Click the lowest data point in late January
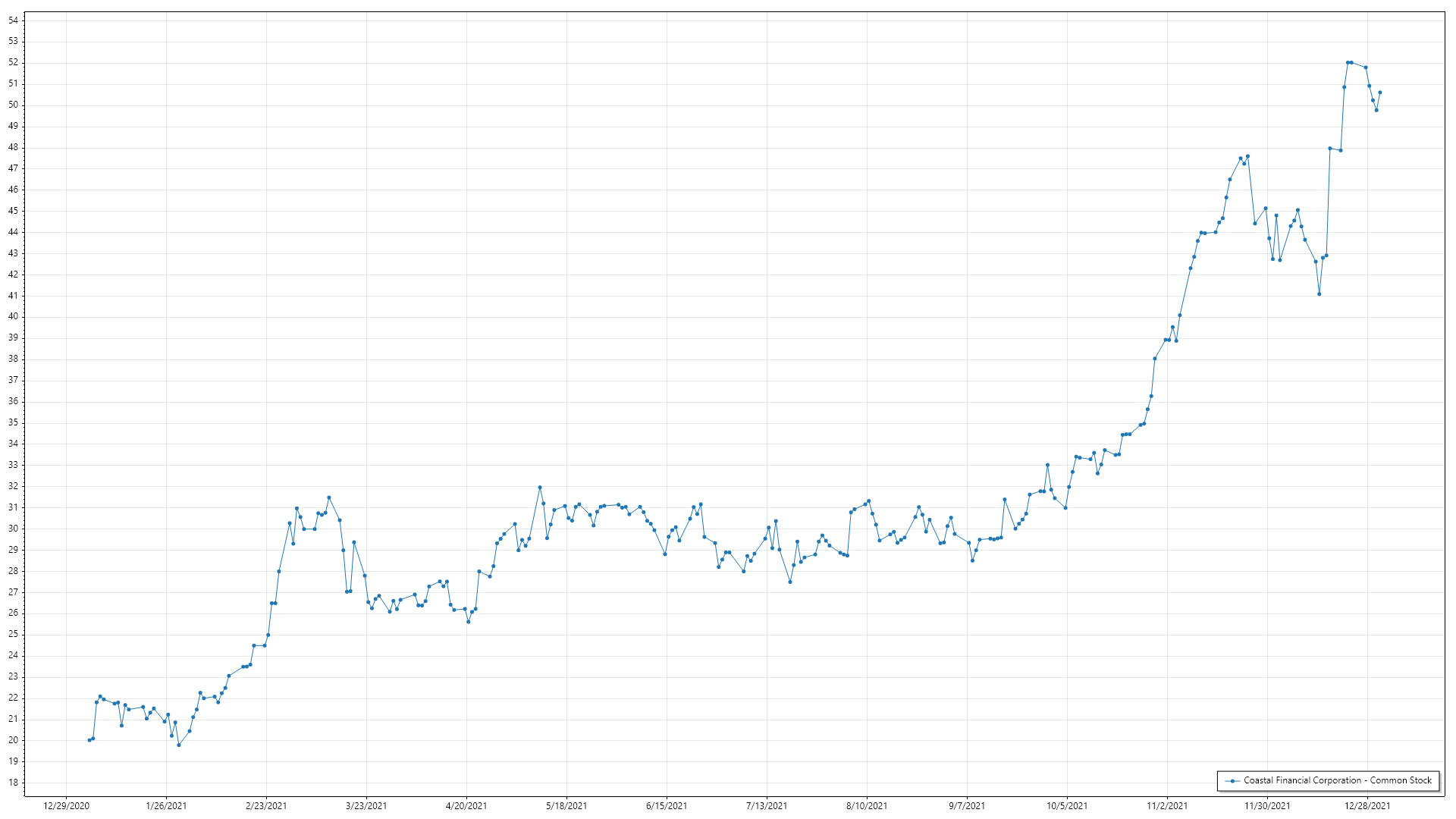The height and width of the screenshot is (819, 1456). pyautogui.click(x=179, y=745)
